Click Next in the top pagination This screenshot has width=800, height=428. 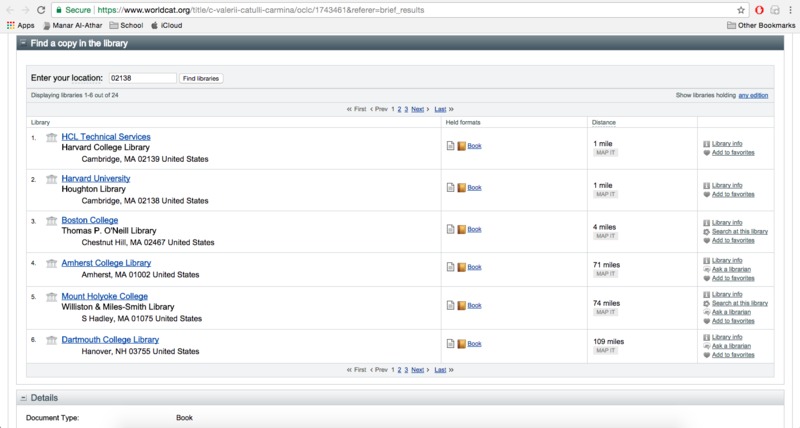point(417,109)
